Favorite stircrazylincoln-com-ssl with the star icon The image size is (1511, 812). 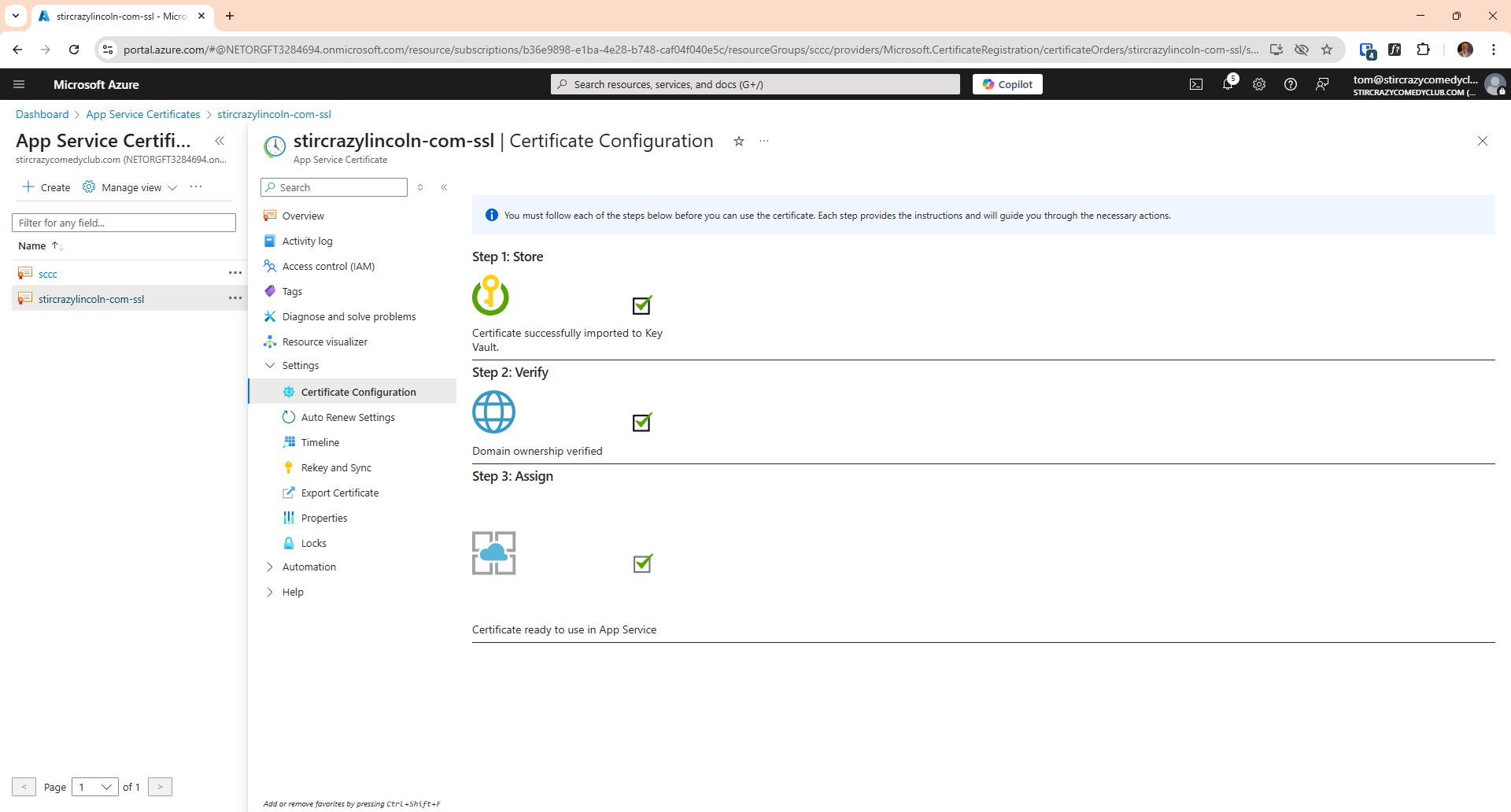pos(738,141)
